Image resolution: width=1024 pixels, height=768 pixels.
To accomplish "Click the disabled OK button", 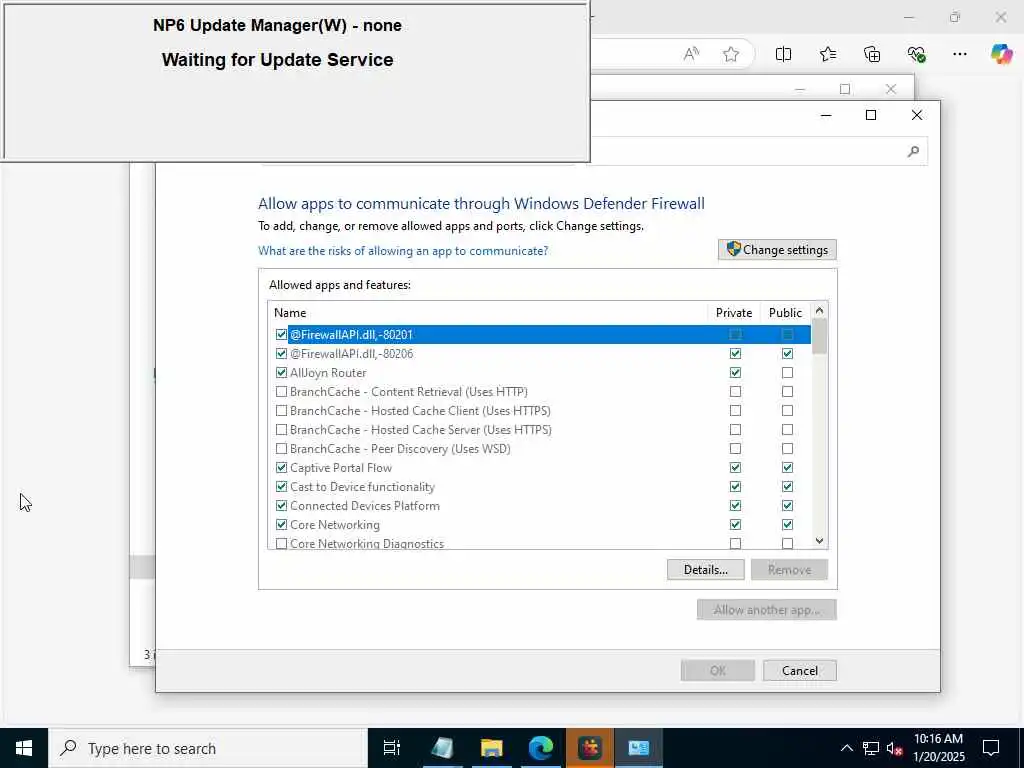I will 718,671.
